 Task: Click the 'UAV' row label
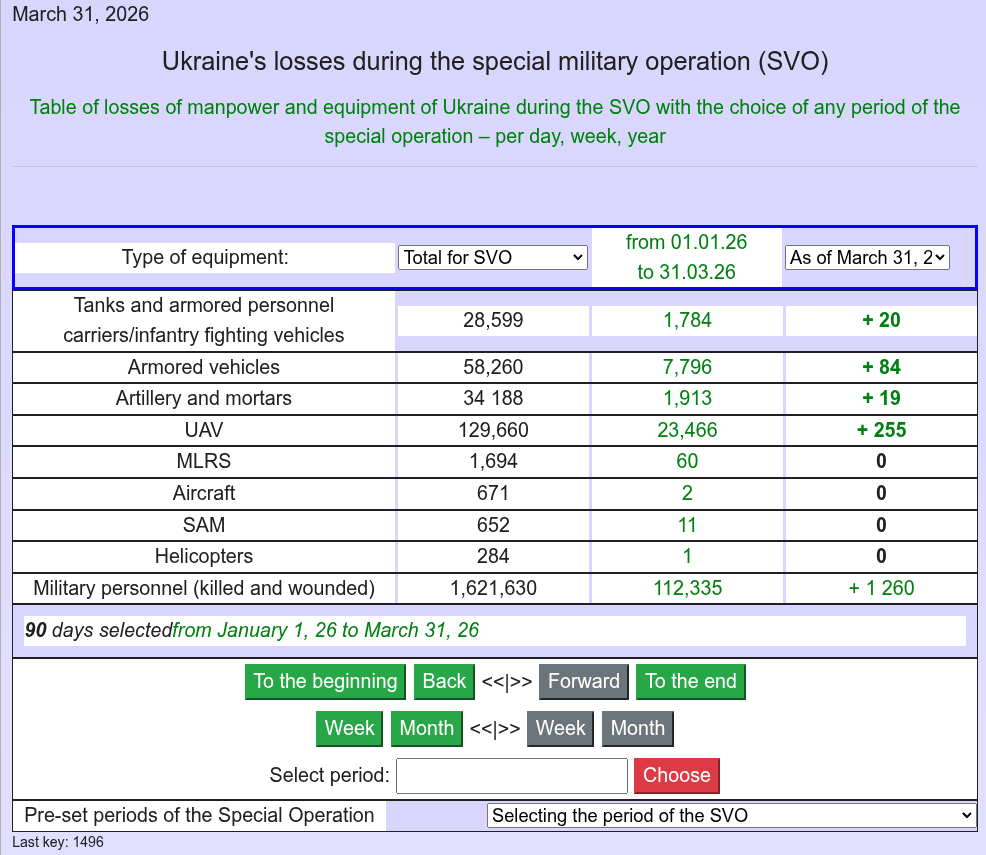tap(204, 430)
